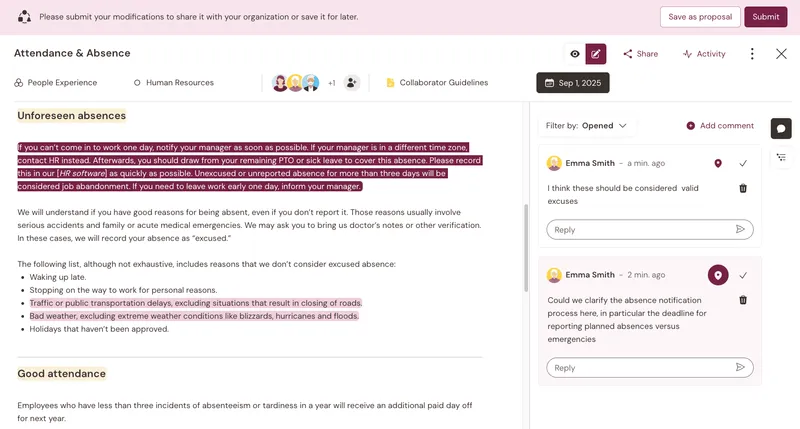Screen dimensions: 800x429
Task: Expand the 'Filter by: Opened' dropdown
Action: [586, 125]
